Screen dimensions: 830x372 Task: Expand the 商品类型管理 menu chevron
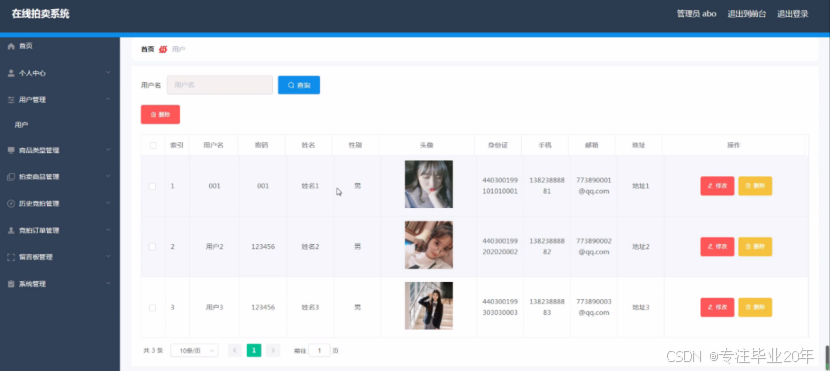108,150
